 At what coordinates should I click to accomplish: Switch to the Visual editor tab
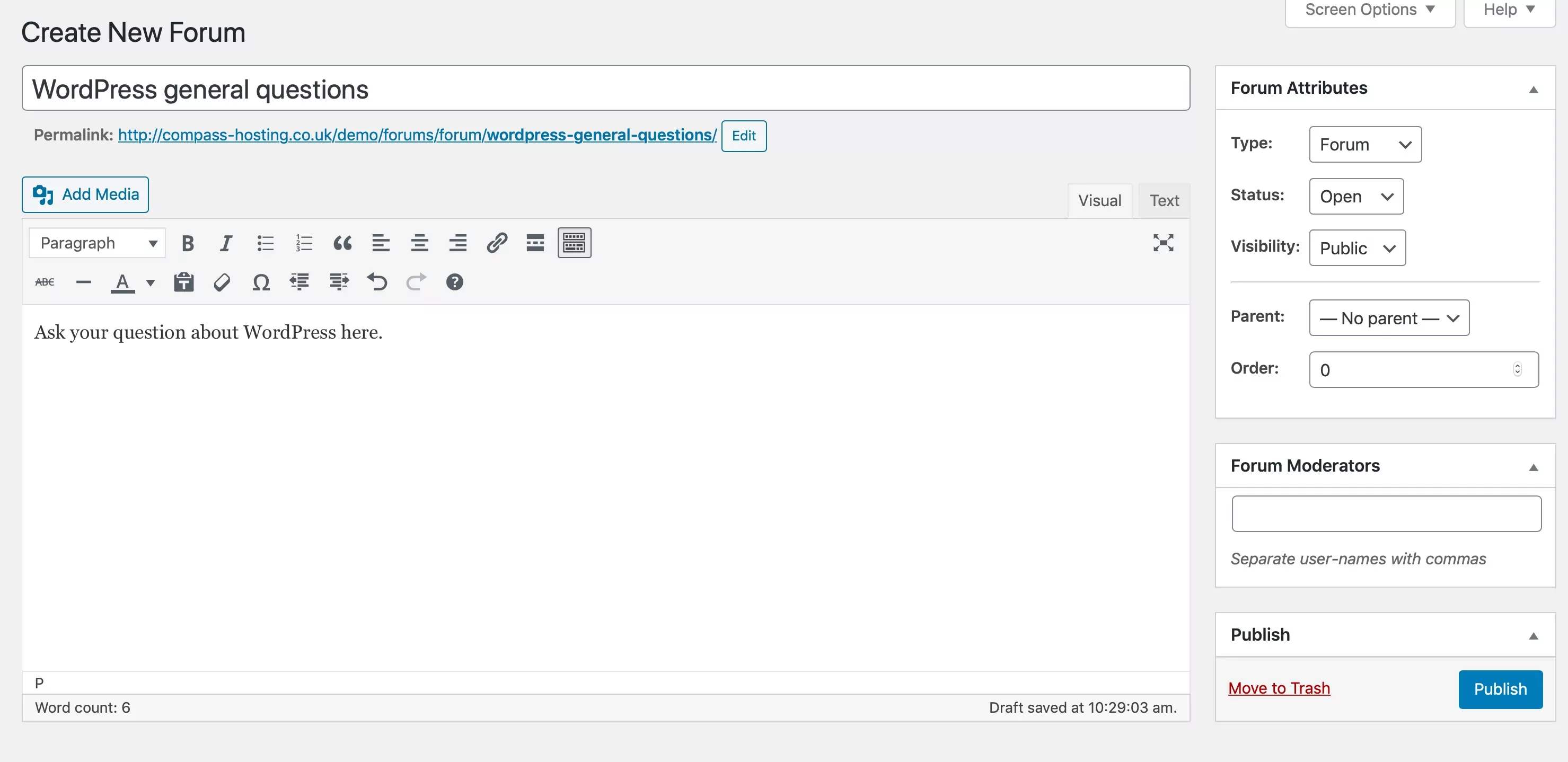1099,201
